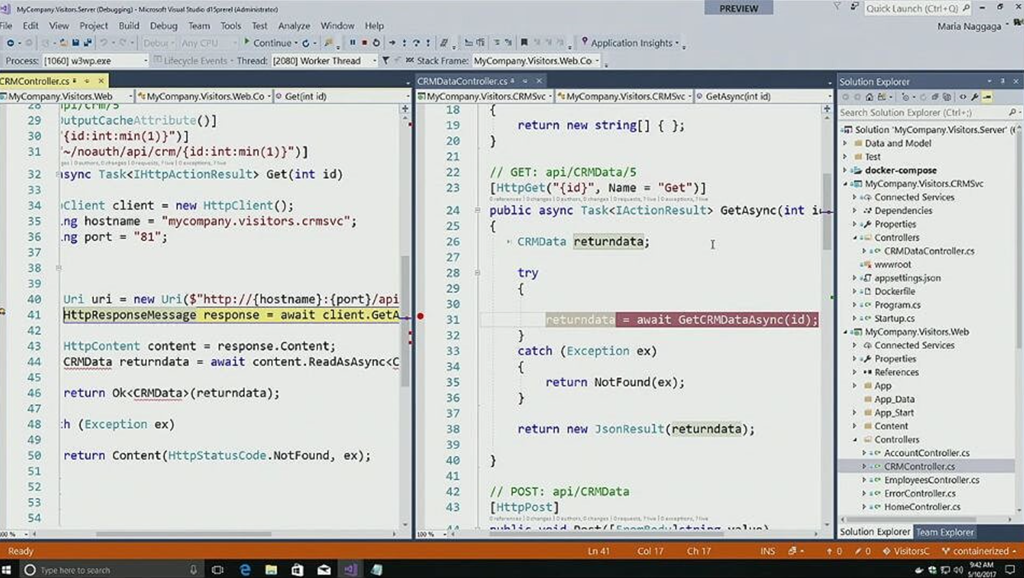The height and width of the screenshot is (578, 1024).
Task: Open the Thread dropdown showing Worker Thread
Action: (323, 61)
